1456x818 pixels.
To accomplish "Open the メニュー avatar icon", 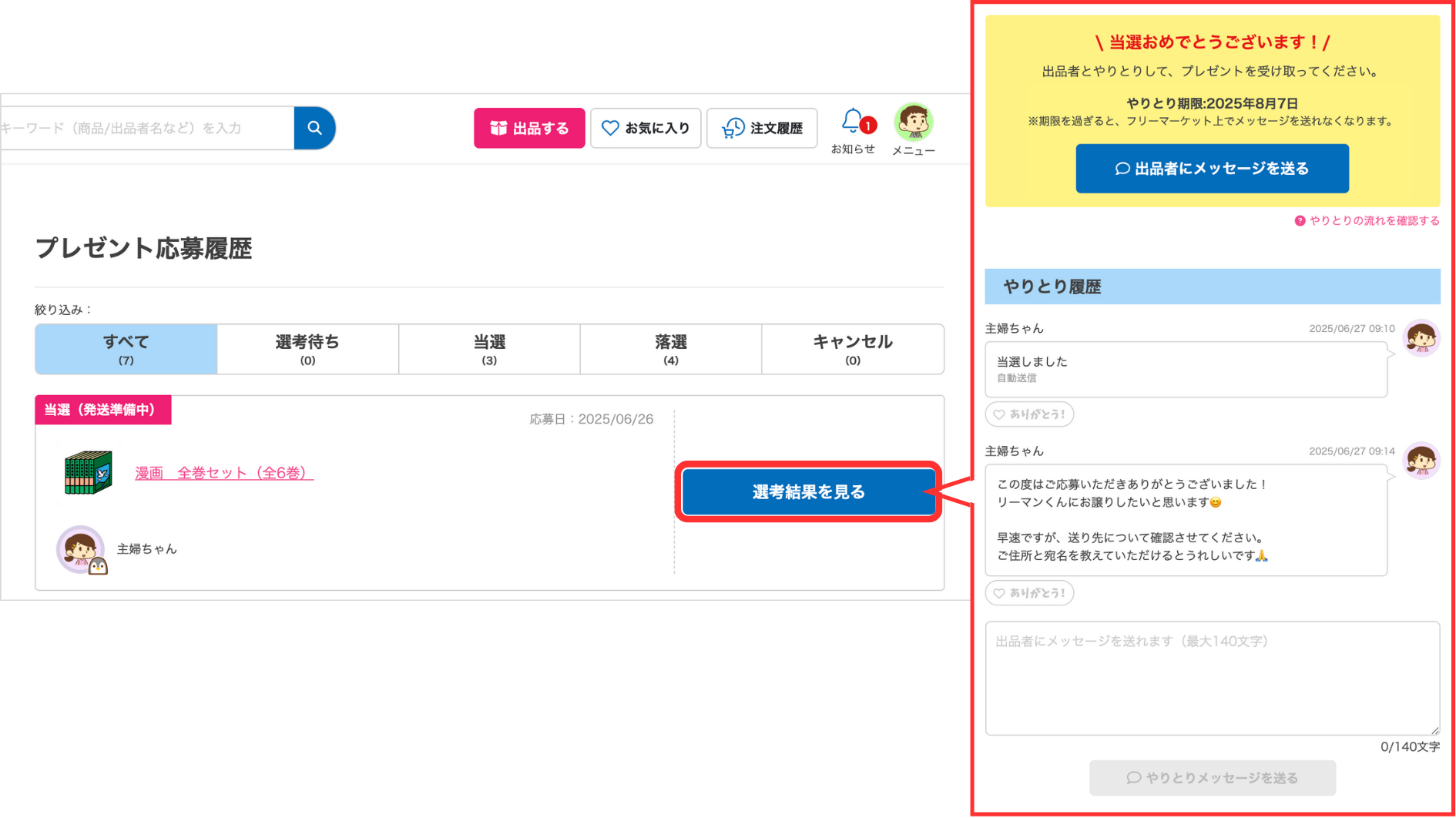I will coord(914,122).
